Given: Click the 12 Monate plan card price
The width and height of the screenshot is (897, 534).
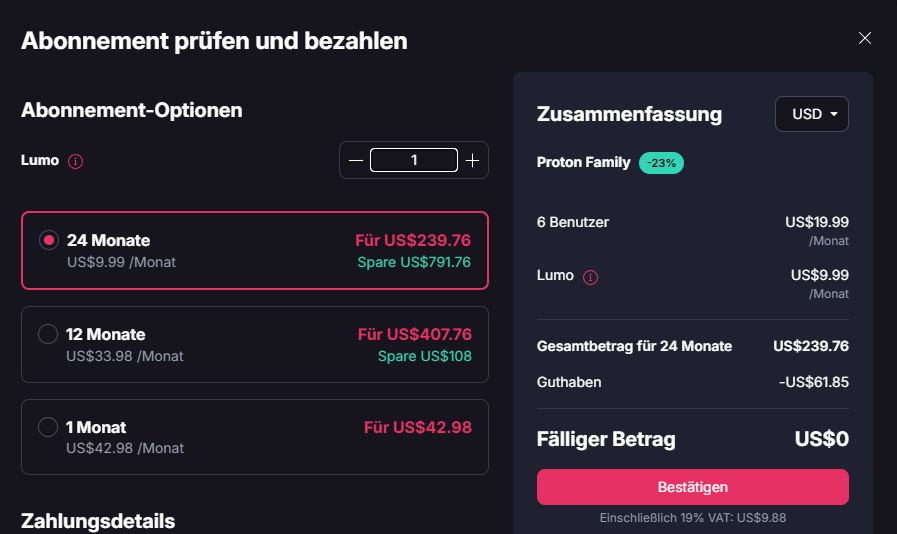Looking at the screenshot, I should (x=414, y=334).
